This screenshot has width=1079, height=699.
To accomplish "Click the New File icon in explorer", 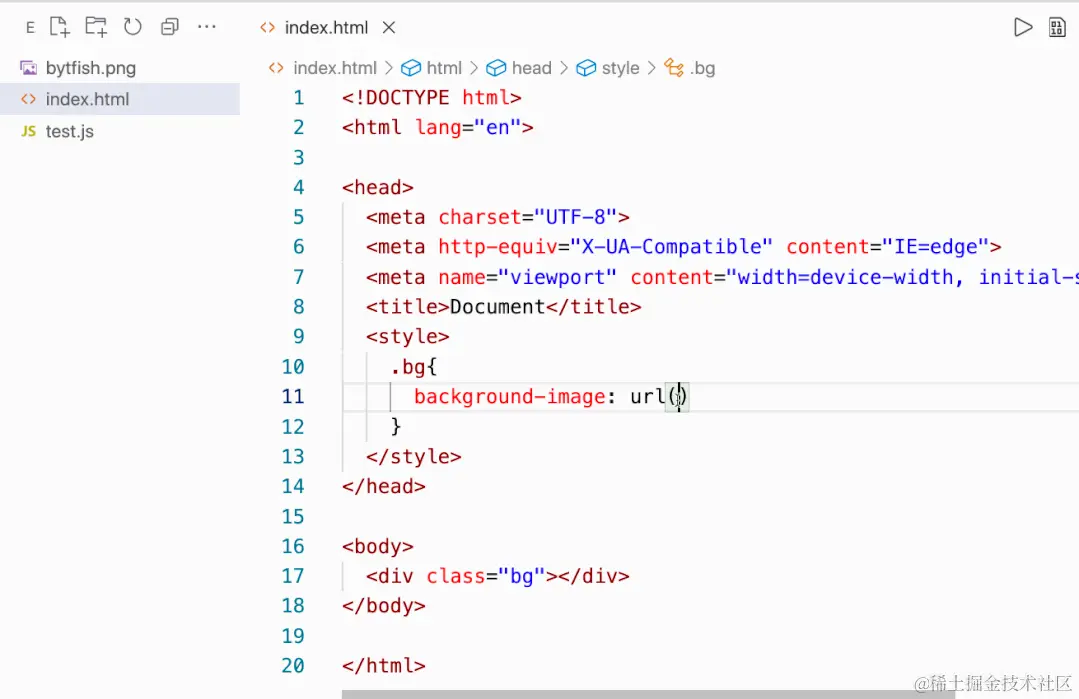I will 60,27.
